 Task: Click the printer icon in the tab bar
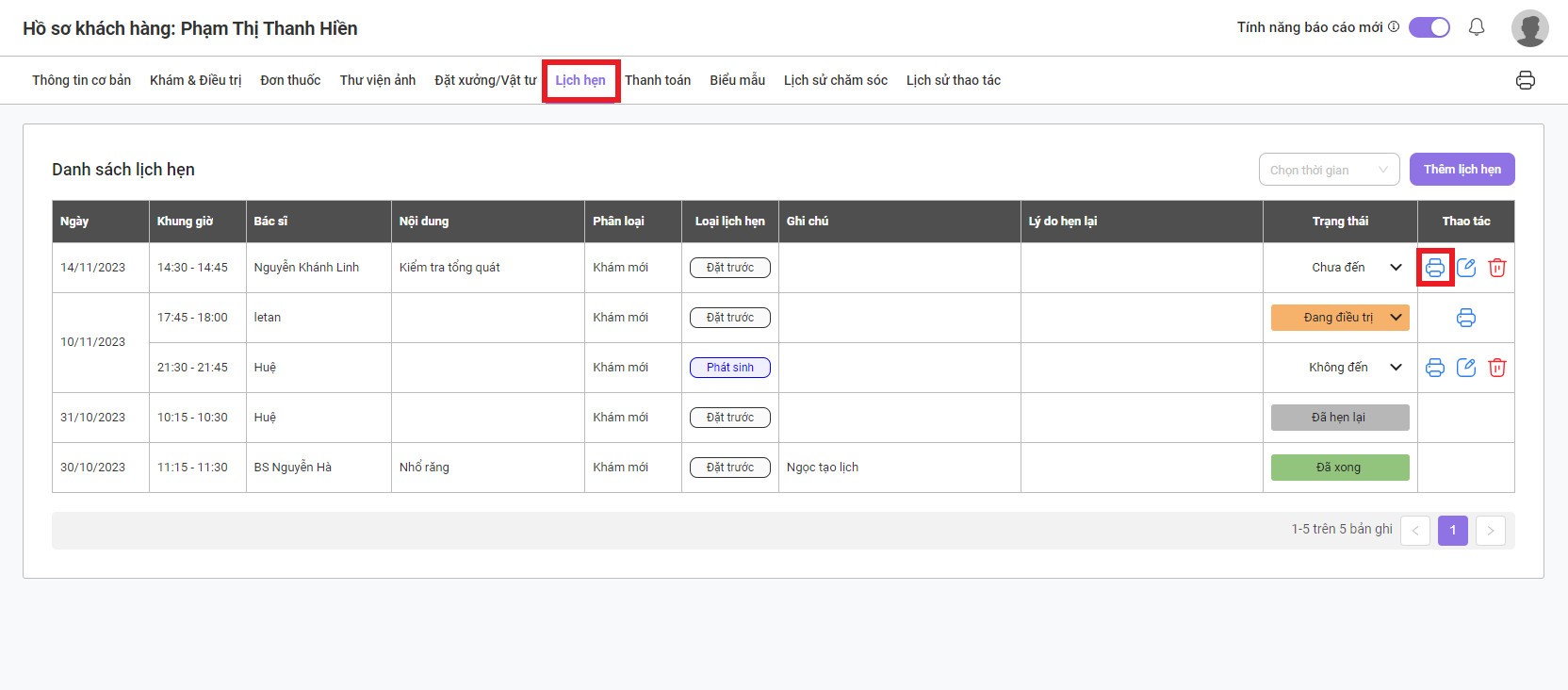(1525, 80)
